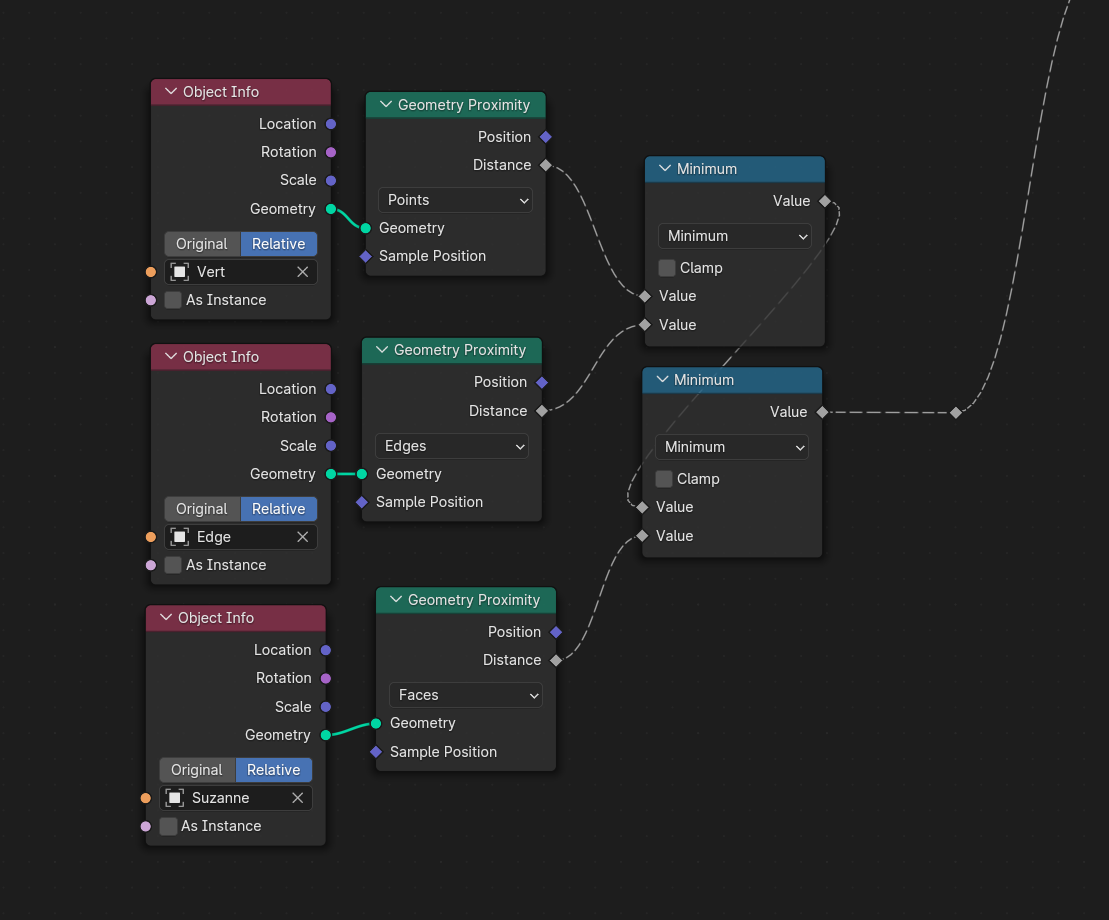1109x920 pixels.
Task: Click Distance output socket on Points proximity node
Action: (545, 165)
